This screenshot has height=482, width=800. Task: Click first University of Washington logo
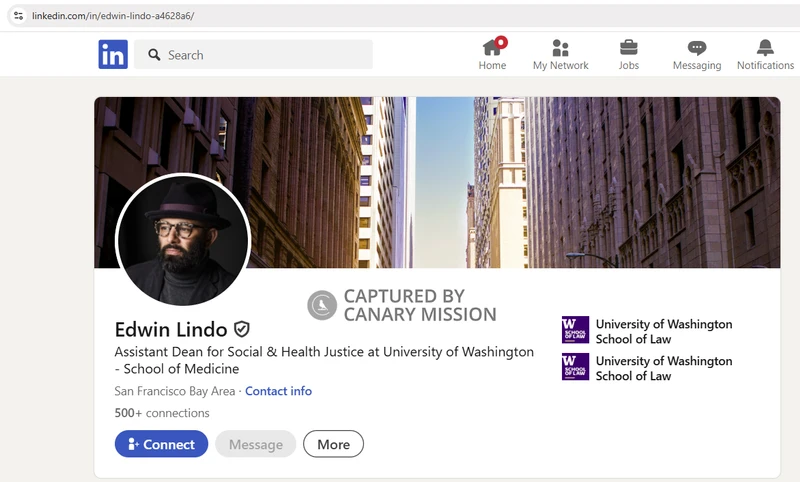coord(576,330)
